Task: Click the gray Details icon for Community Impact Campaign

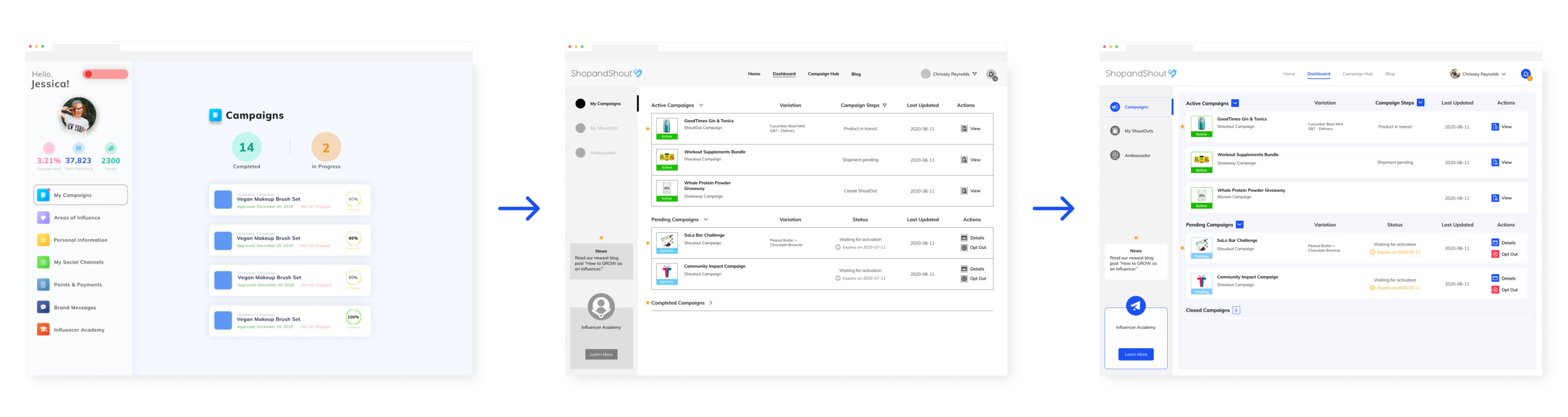Action: click(x=964, y=269)
